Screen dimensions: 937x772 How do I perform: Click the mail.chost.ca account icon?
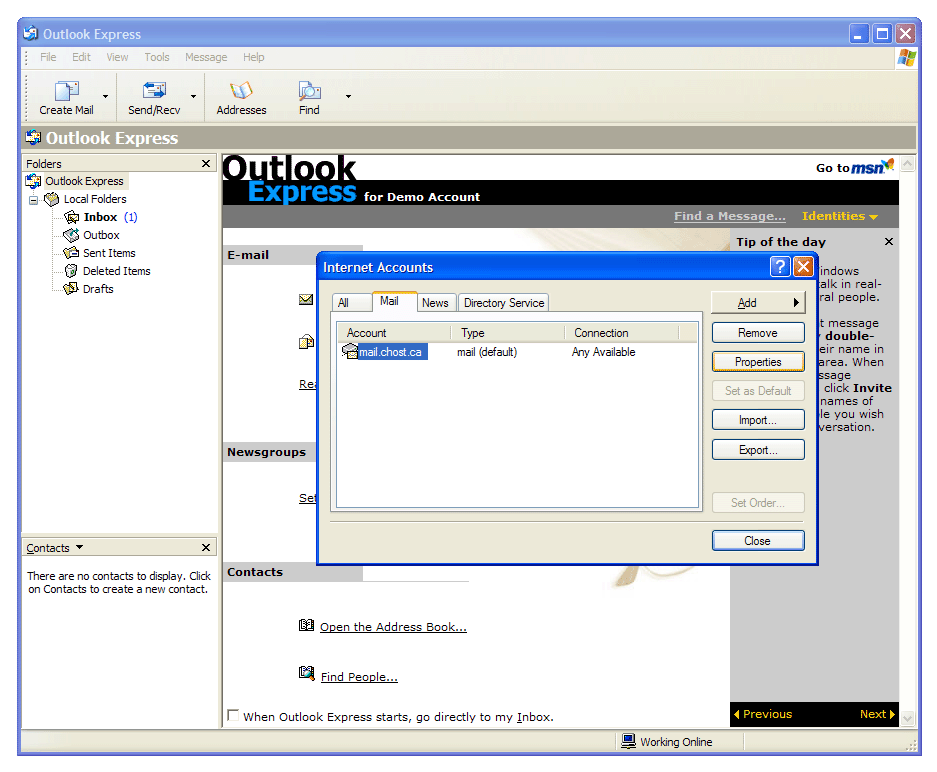coord(350,351)
